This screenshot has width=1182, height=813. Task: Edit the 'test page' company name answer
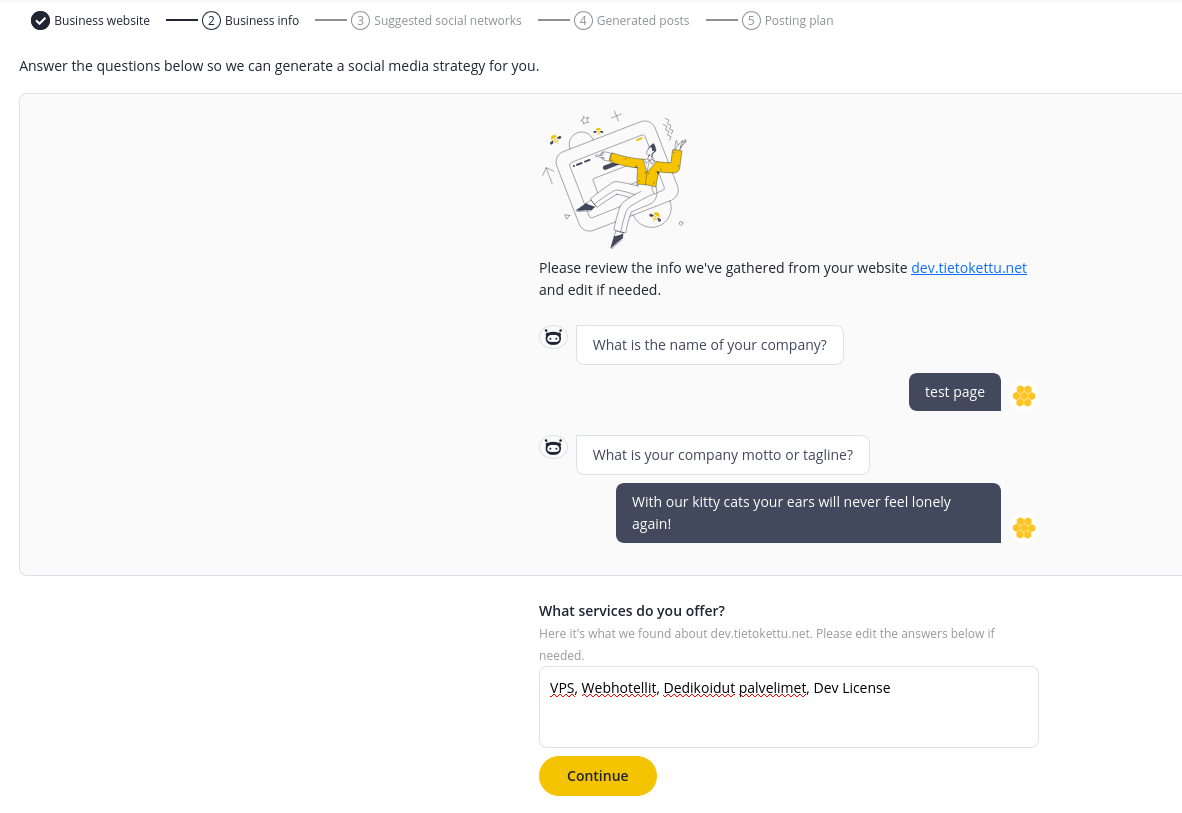[954, 392]
